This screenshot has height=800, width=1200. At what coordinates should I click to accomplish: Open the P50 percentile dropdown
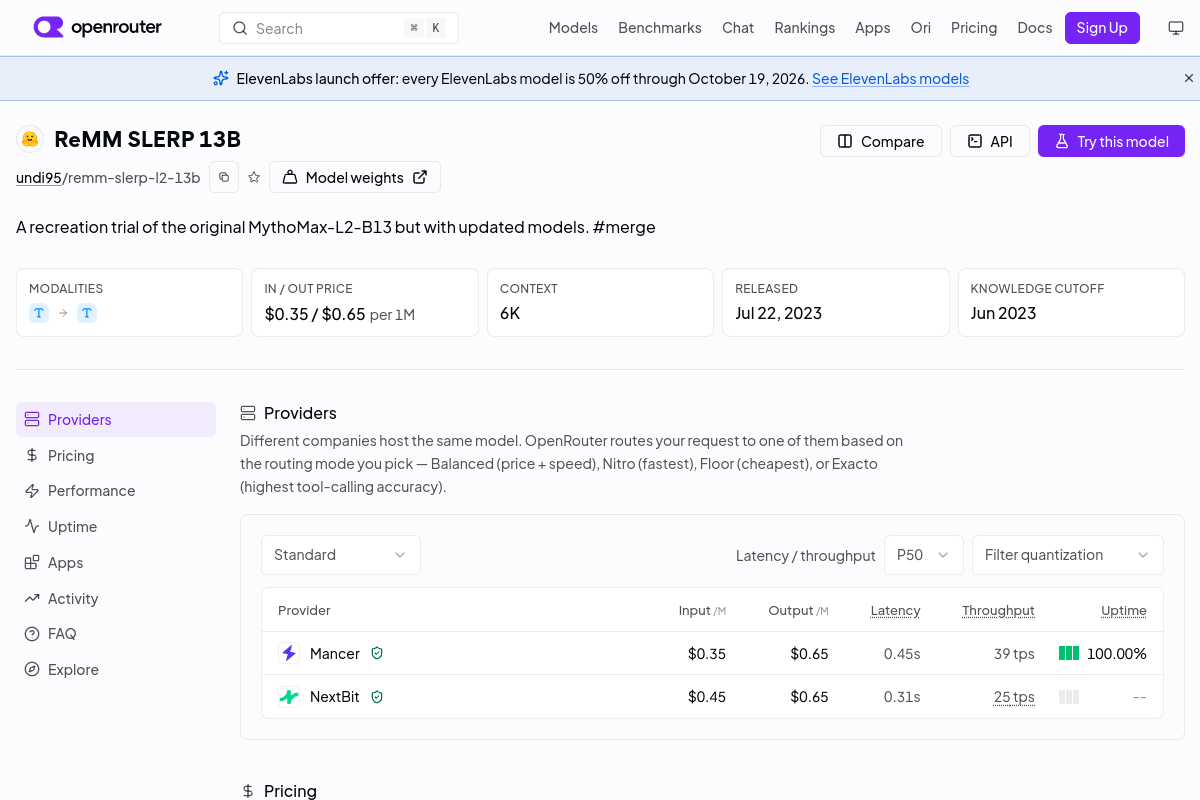pyautogui.click(x=924, y=555)
